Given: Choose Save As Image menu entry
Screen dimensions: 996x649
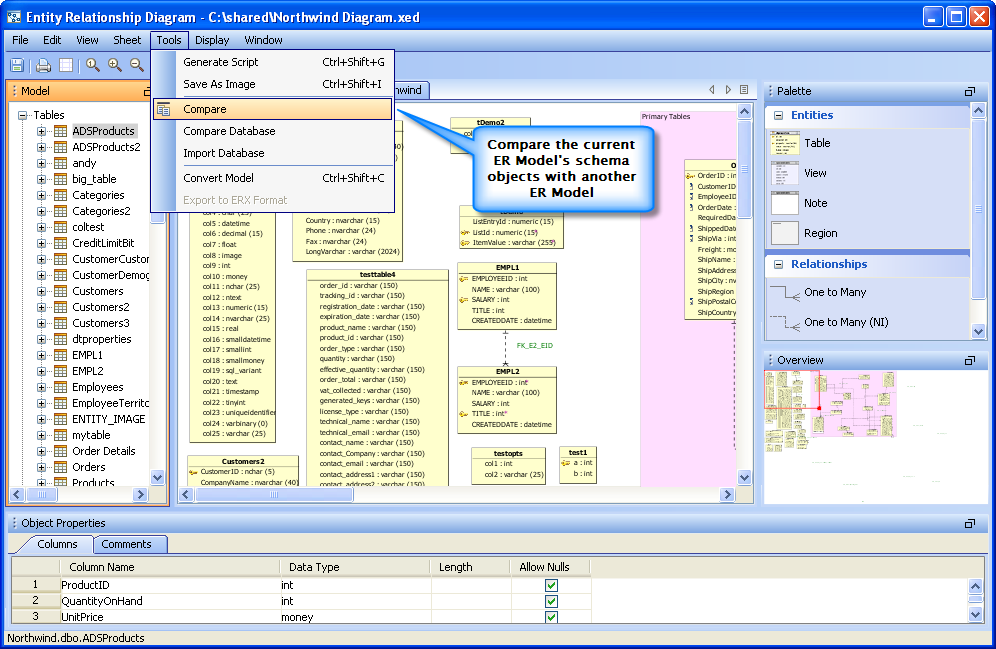Looking at the screenshot, I should point(273,84).
